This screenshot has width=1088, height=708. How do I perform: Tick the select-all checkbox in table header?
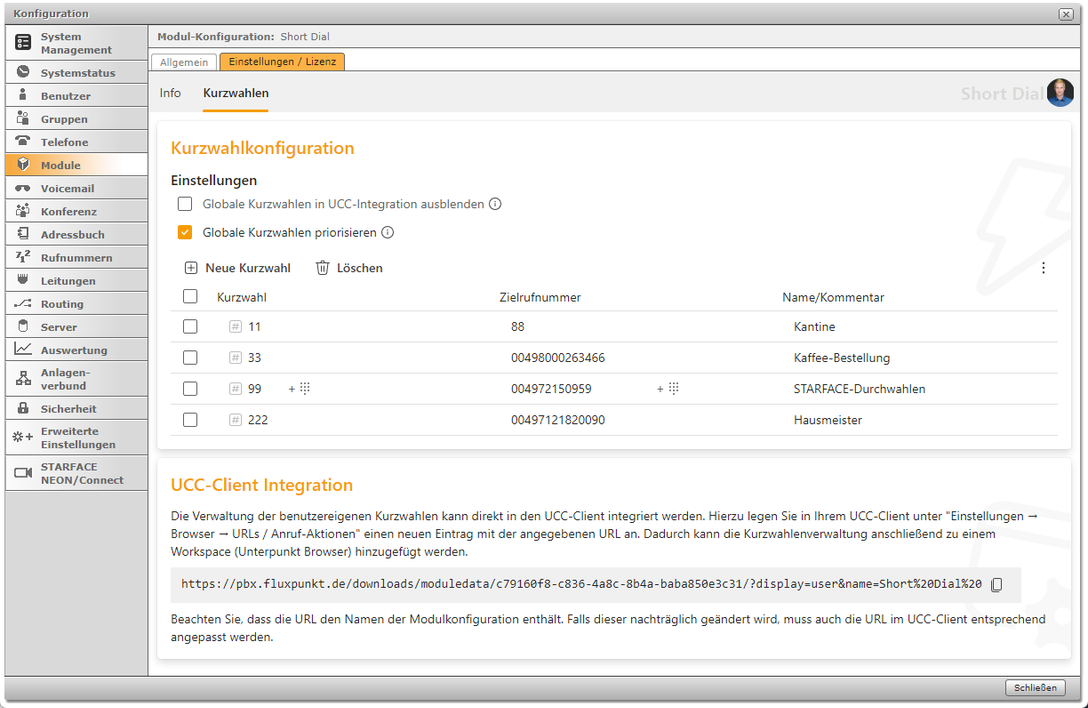190,296
